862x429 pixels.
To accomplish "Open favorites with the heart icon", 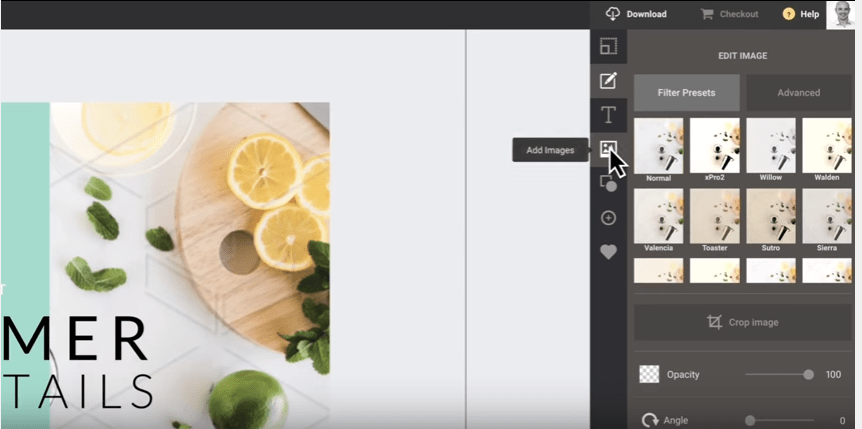I will point(608,252).
